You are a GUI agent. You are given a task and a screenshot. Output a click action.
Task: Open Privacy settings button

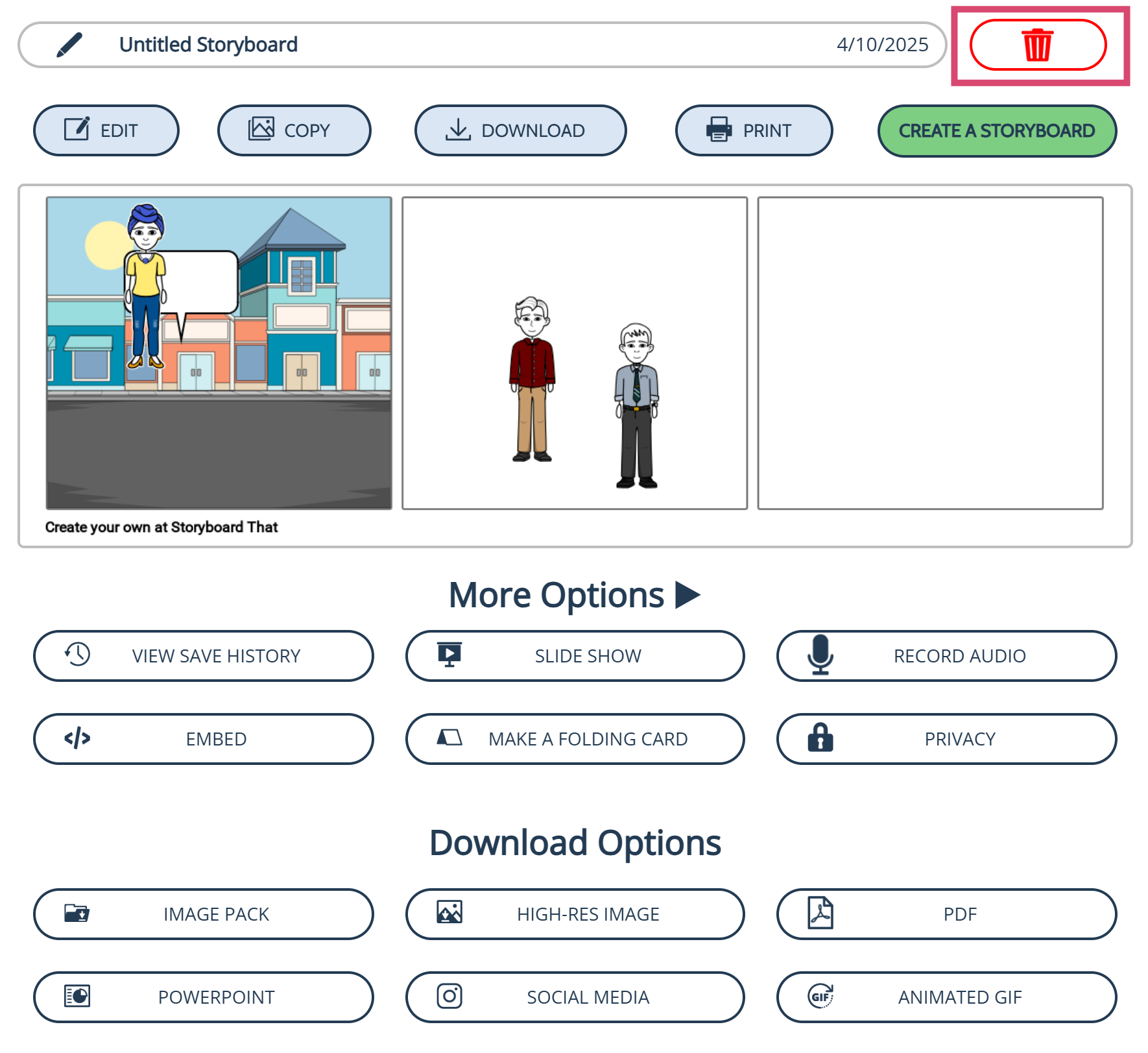tap(947, 738)
